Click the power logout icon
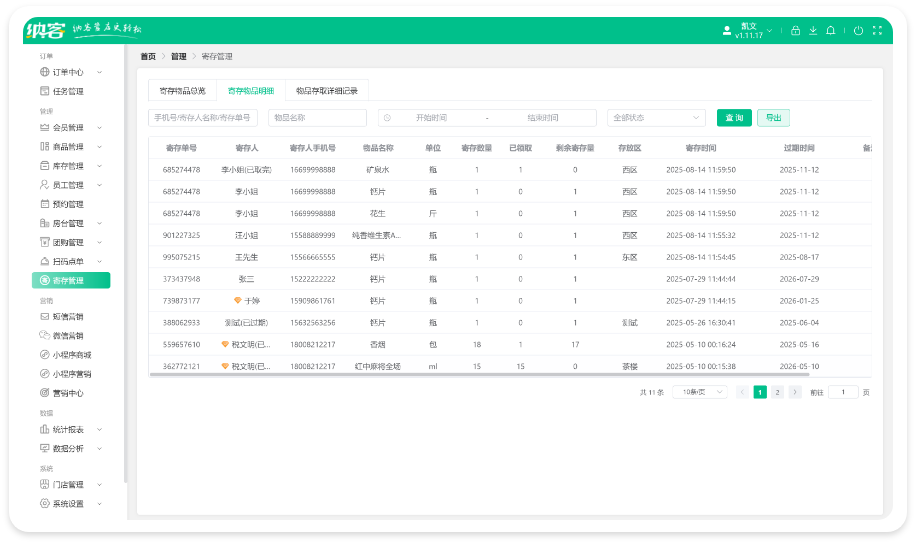The image size is (916, 544). point(858,31)
